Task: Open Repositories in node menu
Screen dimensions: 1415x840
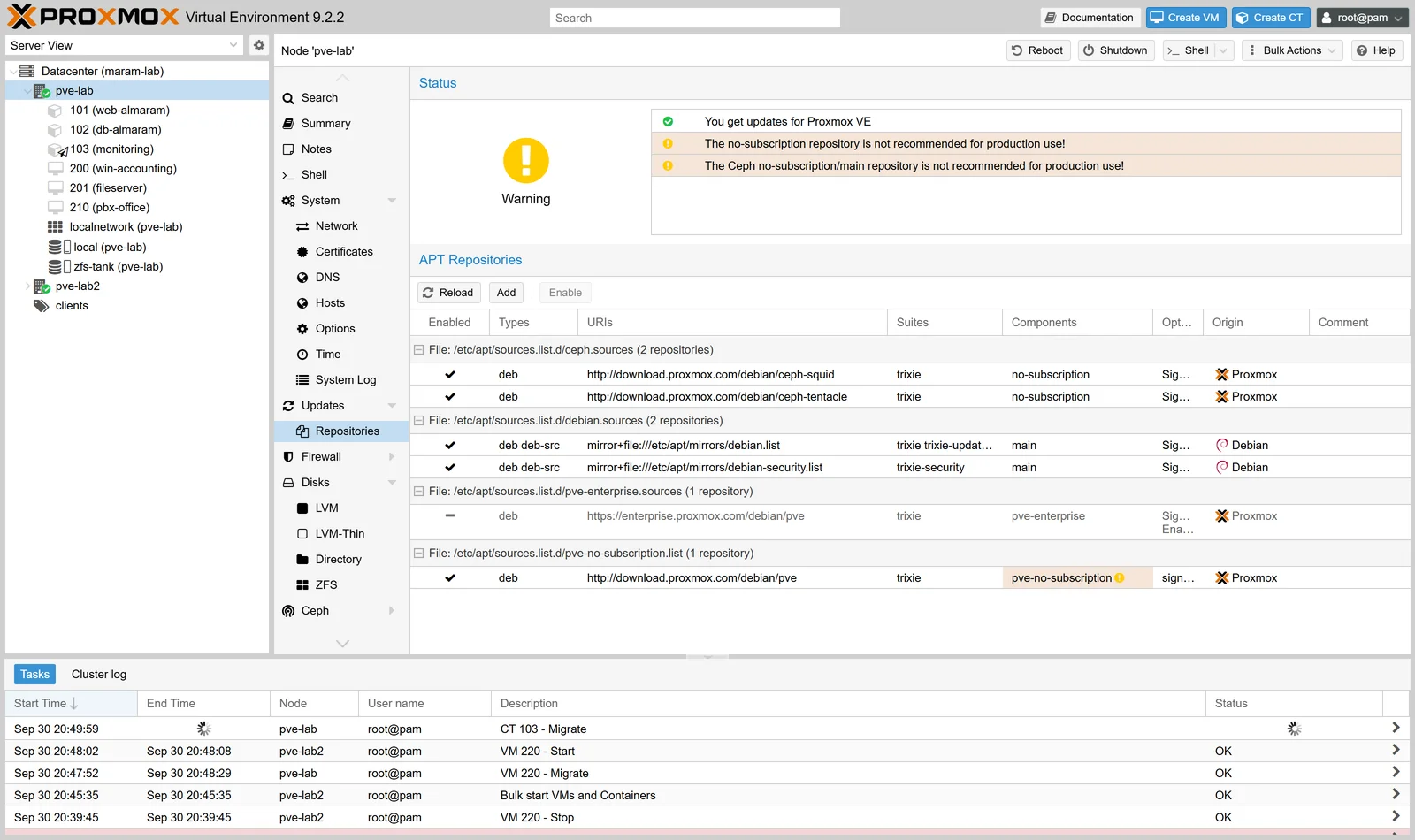Action: 341,431
